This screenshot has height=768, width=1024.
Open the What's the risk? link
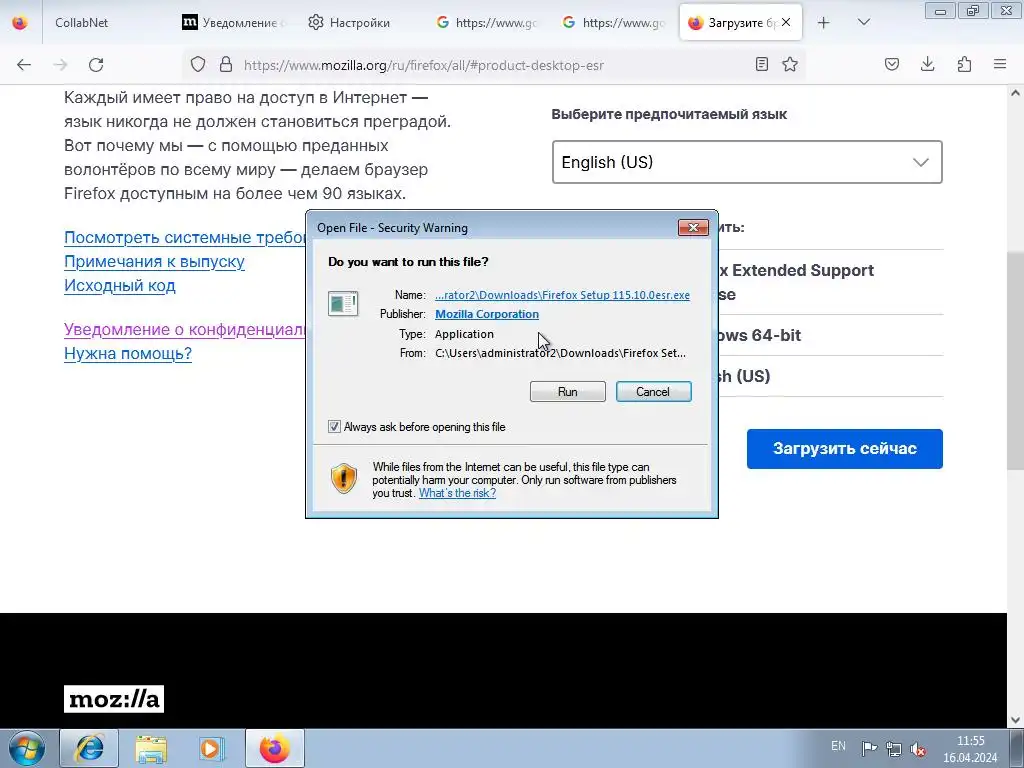click(x=457, y=493)
